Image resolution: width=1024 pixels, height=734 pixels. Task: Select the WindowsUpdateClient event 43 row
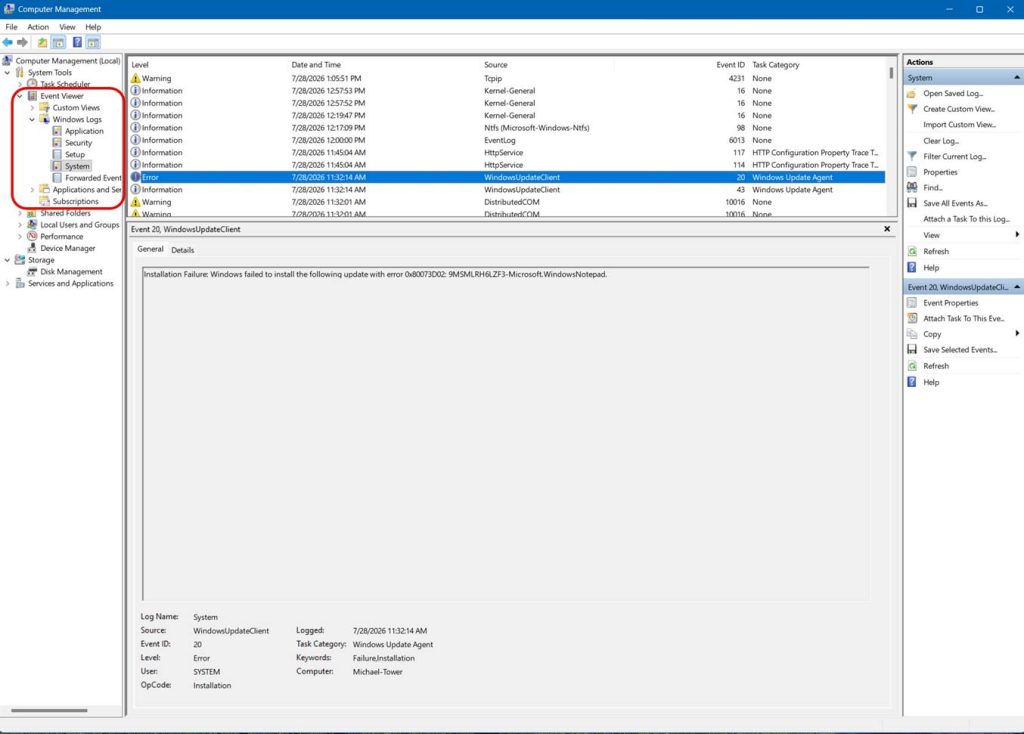(x=506, y=190)
